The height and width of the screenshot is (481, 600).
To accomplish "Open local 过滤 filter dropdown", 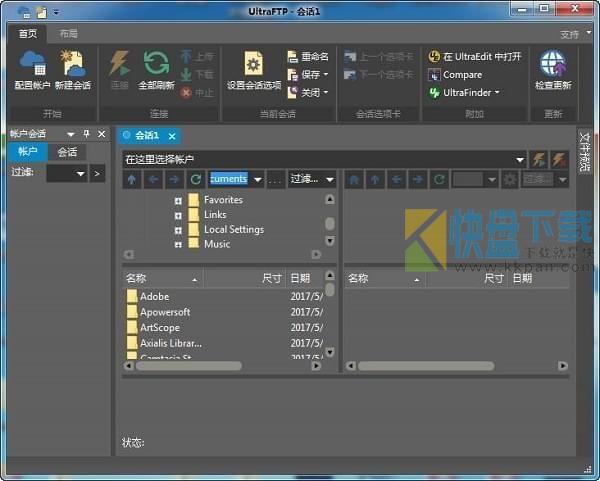I will pos(330,179).
